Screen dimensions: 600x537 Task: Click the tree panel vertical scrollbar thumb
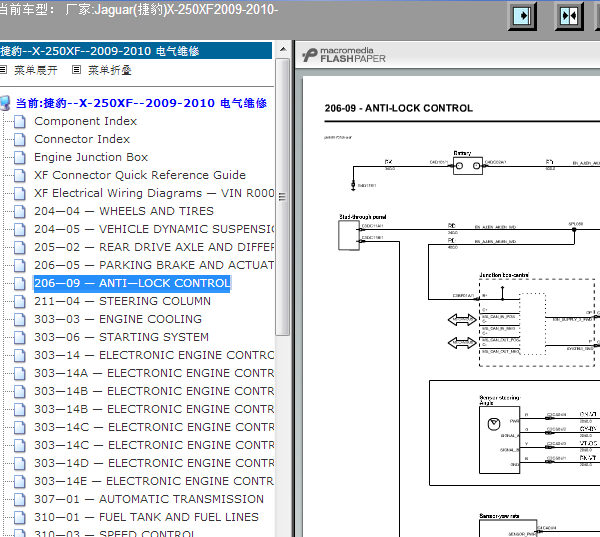pyautogui.click(x=283, y=197)
